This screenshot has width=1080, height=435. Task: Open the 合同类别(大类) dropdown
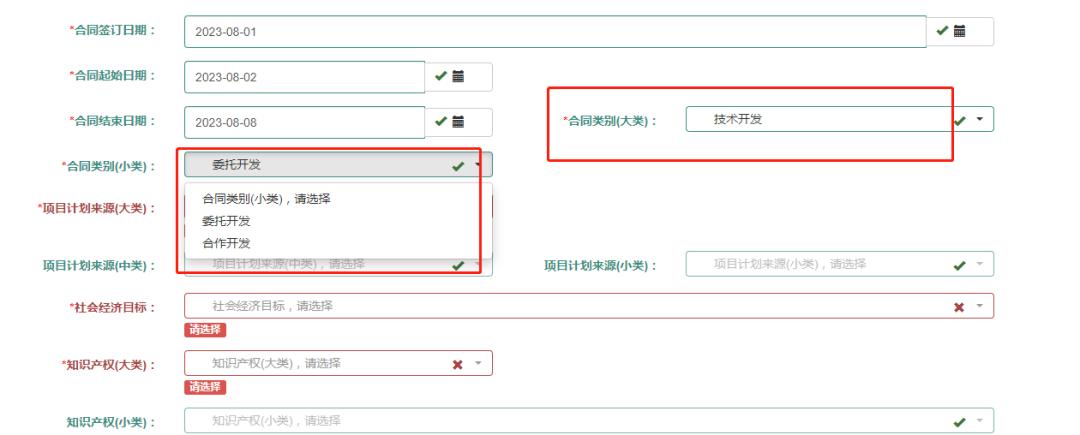(840, 119)
